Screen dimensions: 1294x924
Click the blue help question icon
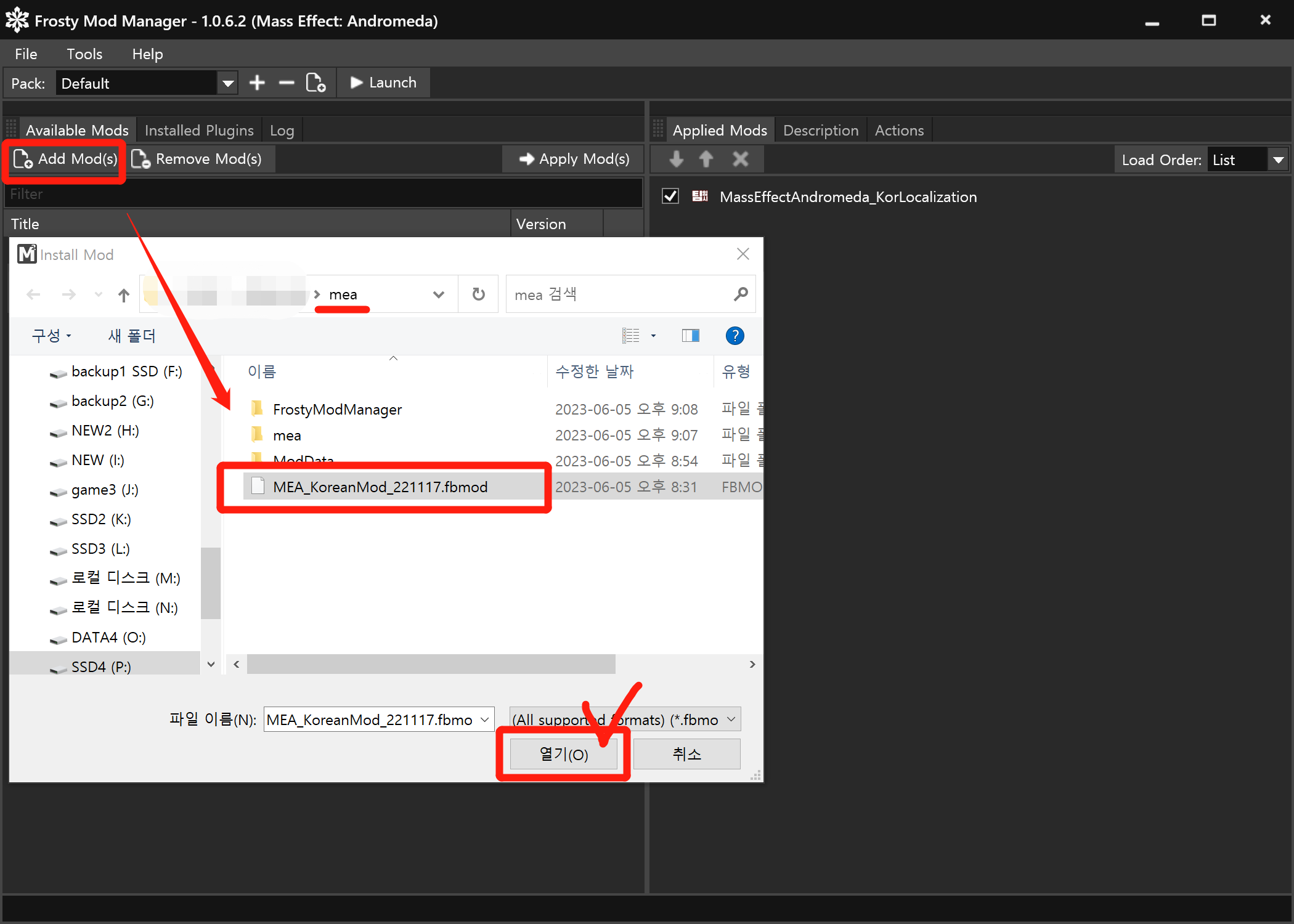point(734,336)
